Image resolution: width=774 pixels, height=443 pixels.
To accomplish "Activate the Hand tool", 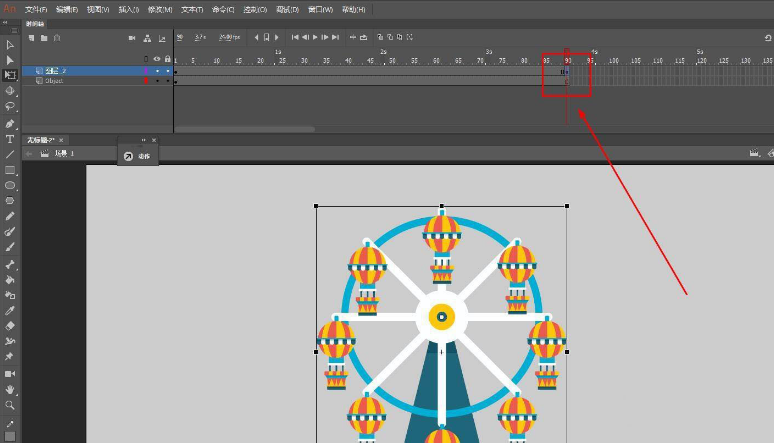I will pyautogui.click(x=10, y=390).
